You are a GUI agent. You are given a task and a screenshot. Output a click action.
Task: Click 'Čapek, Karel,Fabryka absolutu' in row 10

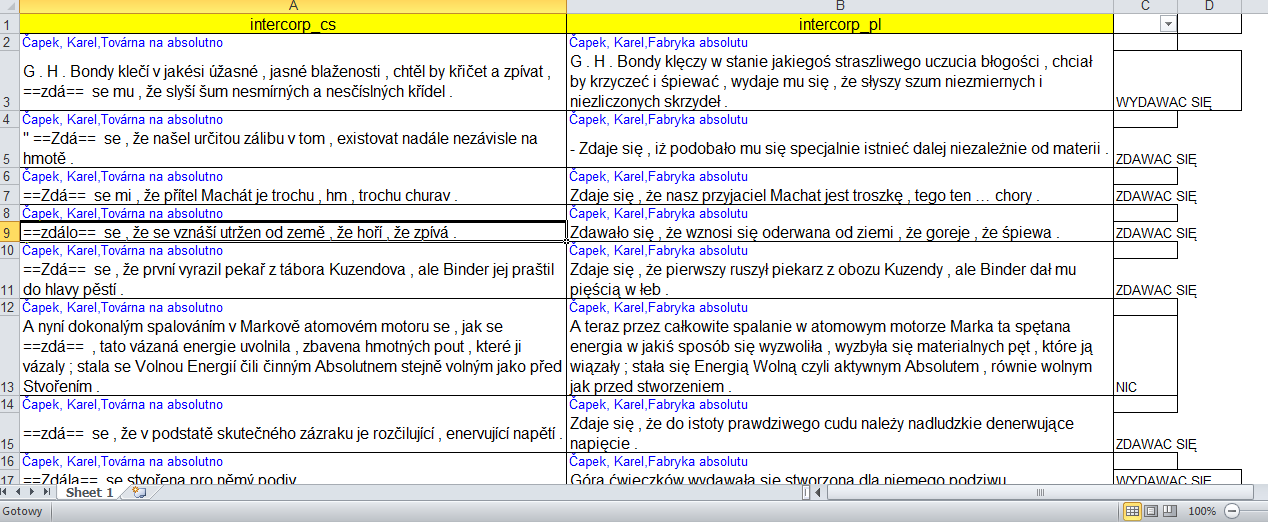(658, 251)
